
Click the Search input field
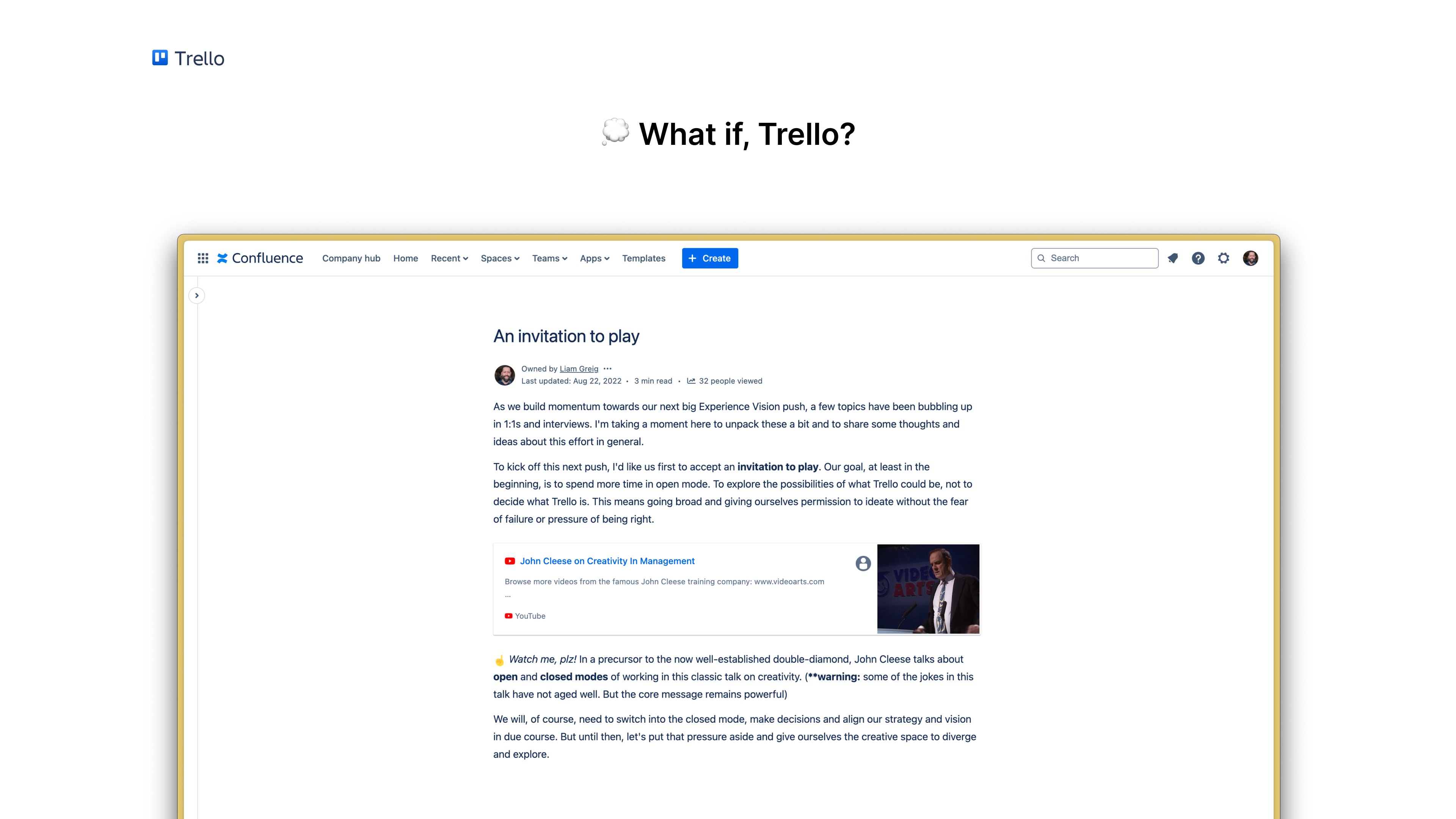(1093, 258)
